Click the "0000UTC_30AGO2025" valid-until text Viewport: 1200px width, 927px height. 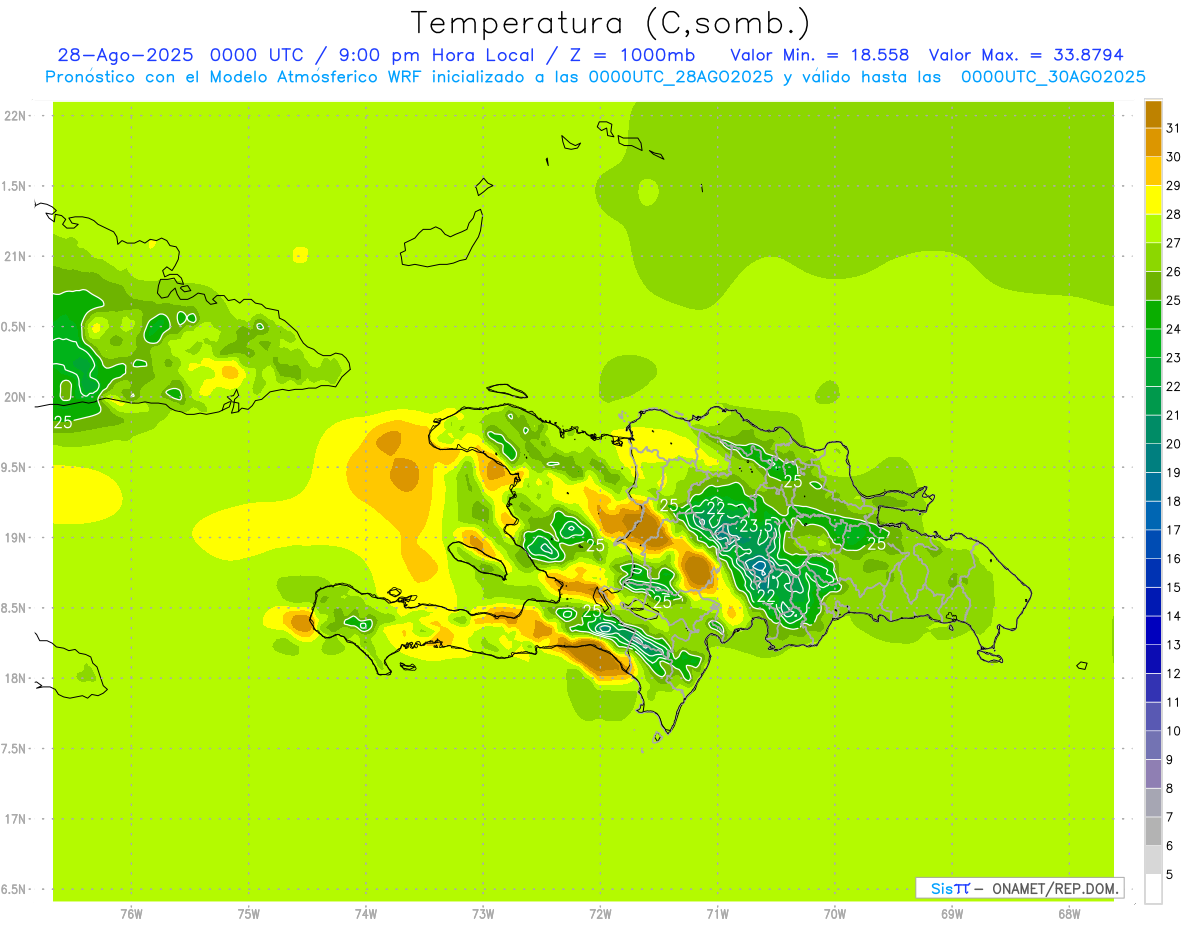(x=1053, y=77)
